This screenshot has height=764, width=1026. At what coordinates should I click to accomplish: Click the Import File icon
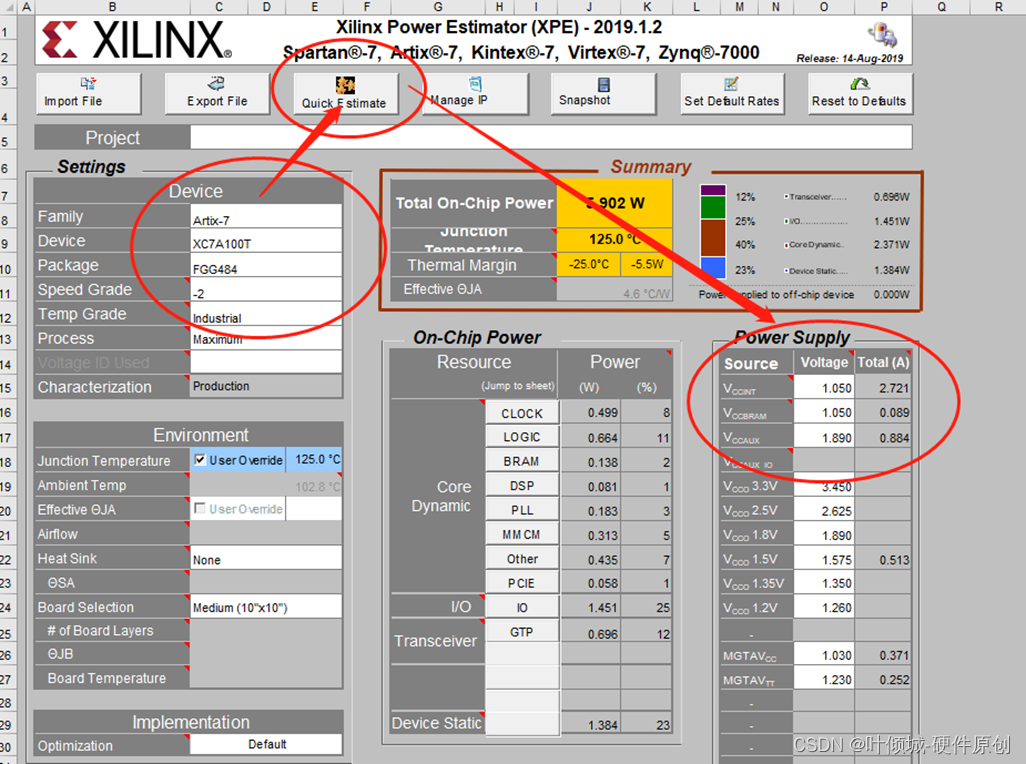click(88, 84)
